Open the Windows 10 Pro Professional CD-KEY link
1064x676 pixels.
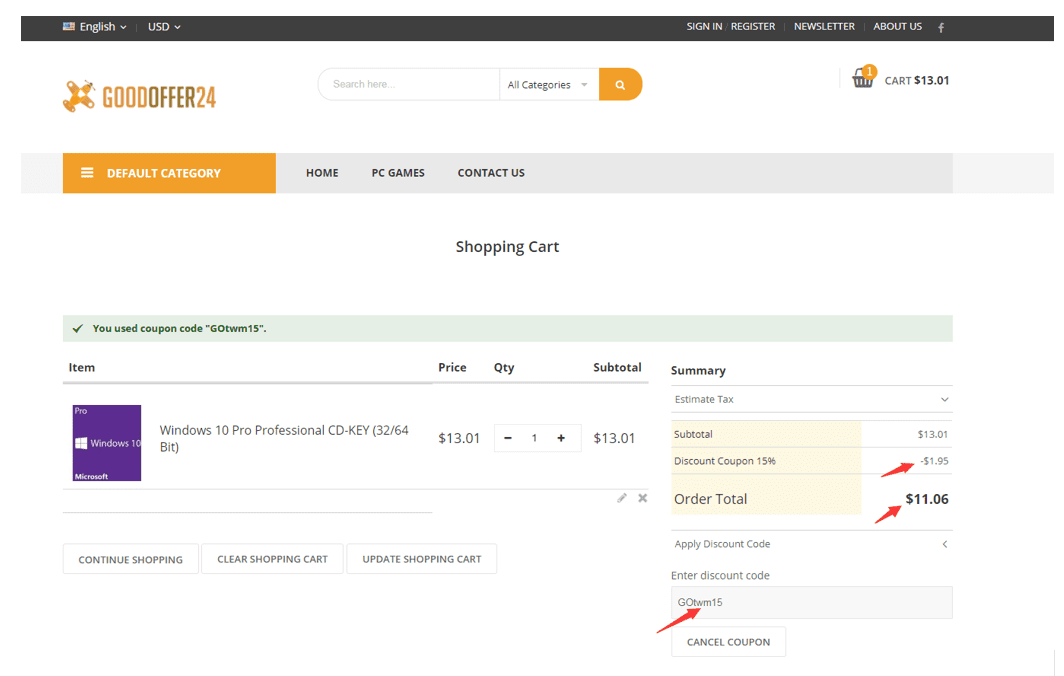284,438
